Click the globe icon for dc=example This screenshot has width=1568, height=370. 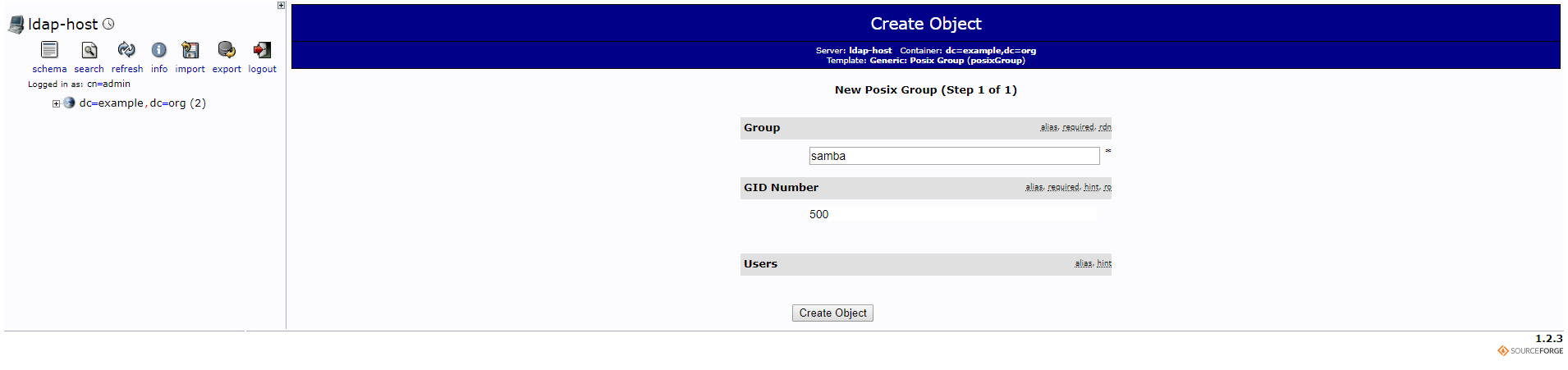[69, 103]
